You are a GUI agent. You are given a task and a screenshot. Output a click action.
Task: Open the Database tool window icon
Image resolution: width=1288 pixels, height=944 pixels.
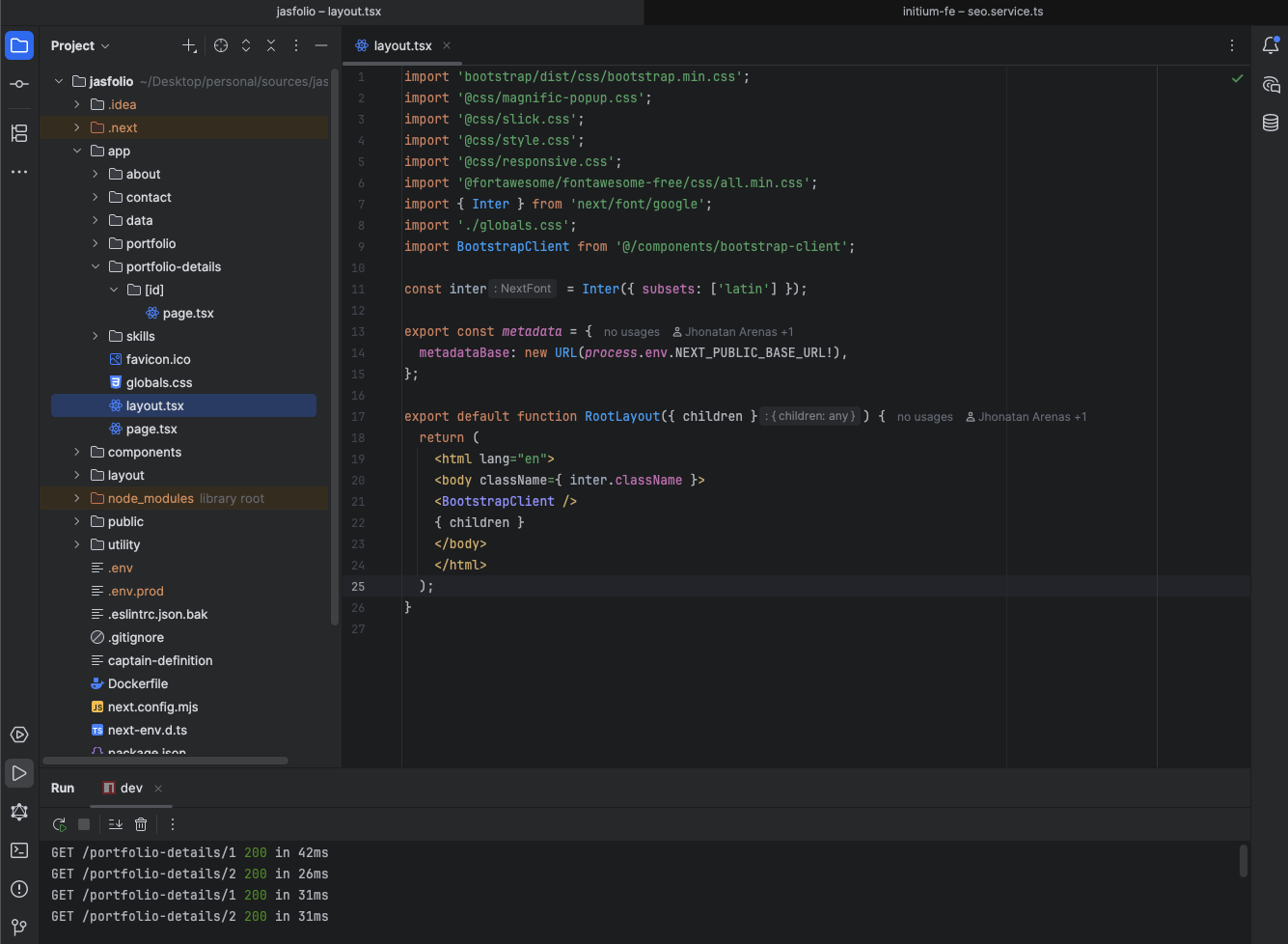(1271, 123)
